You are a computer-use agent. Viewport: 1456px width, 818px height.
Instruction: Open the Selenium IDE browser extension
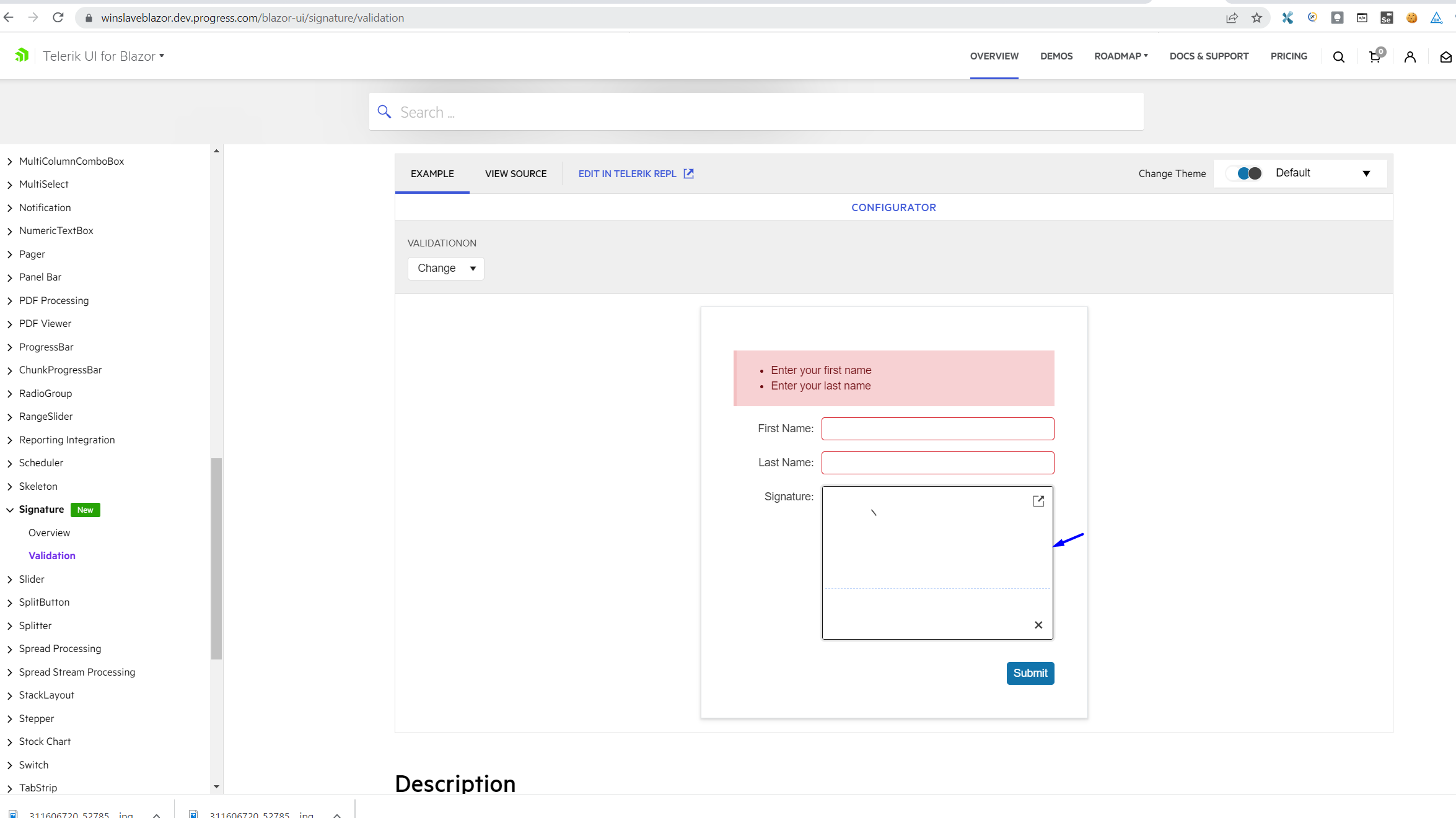point(1387,17)
